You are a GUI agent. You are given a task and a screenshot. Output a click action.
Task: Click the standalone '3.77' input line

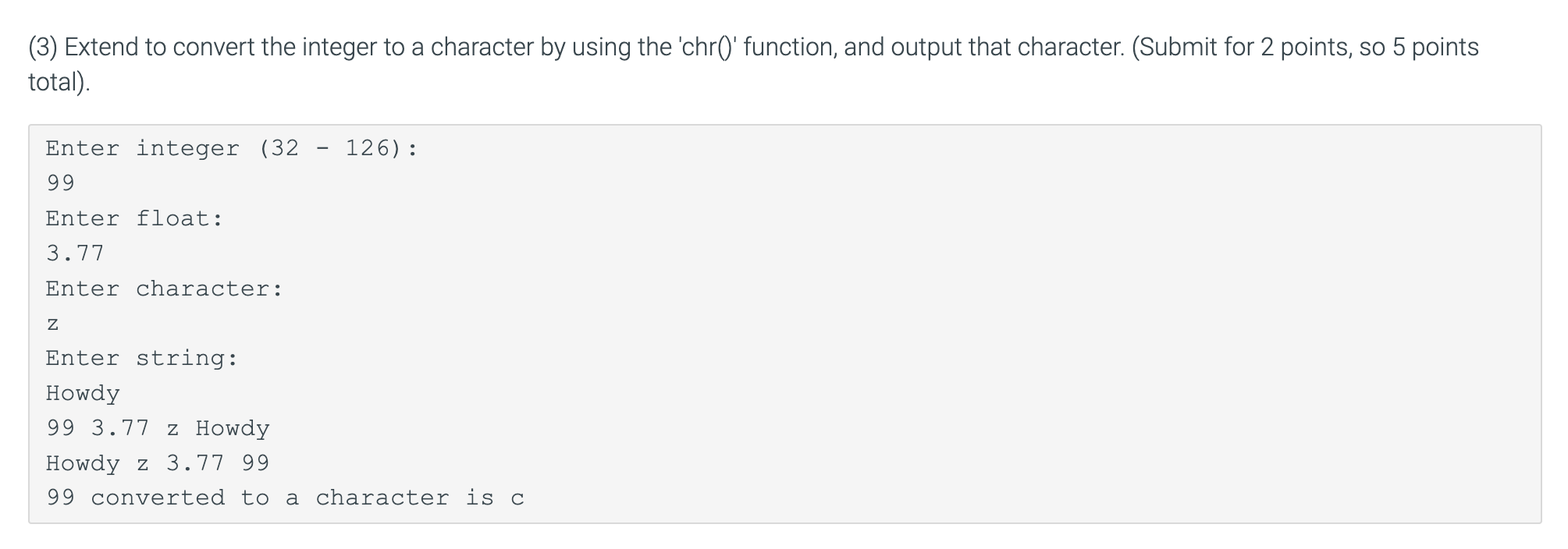75,253
